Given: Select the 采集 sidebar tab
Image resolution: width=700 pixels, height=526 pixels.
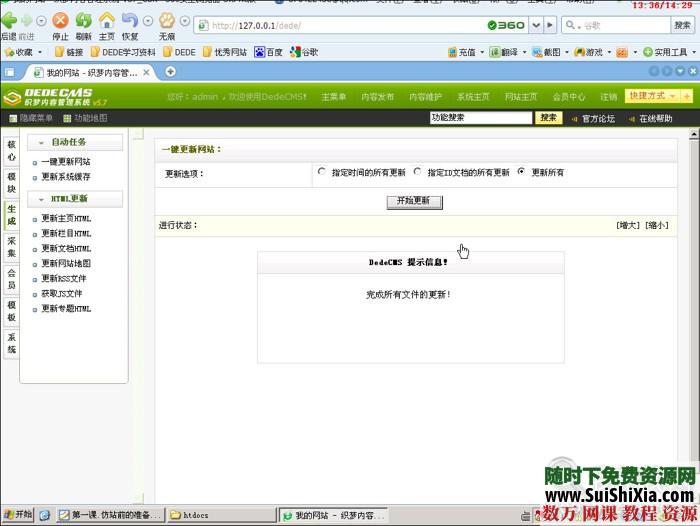Looking at the screenshot, I should tap(12, 247).
